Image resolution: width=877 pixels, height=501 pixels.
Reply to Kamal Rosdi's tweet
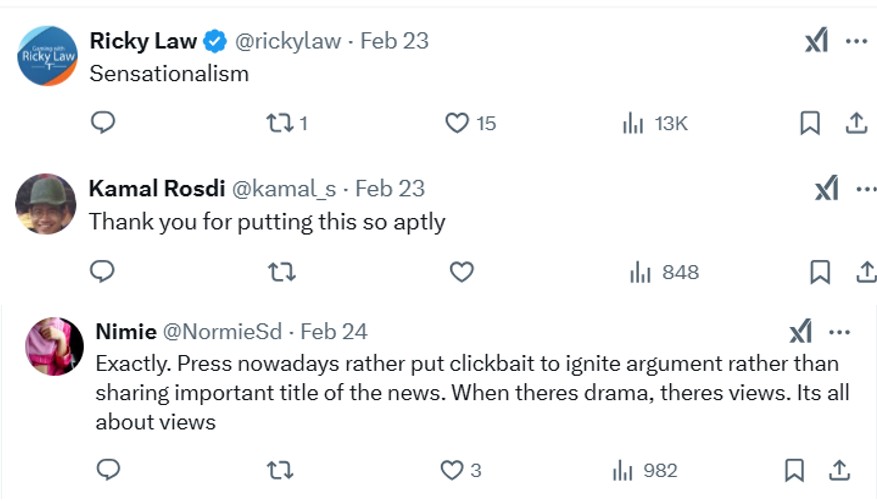(102, 272)
